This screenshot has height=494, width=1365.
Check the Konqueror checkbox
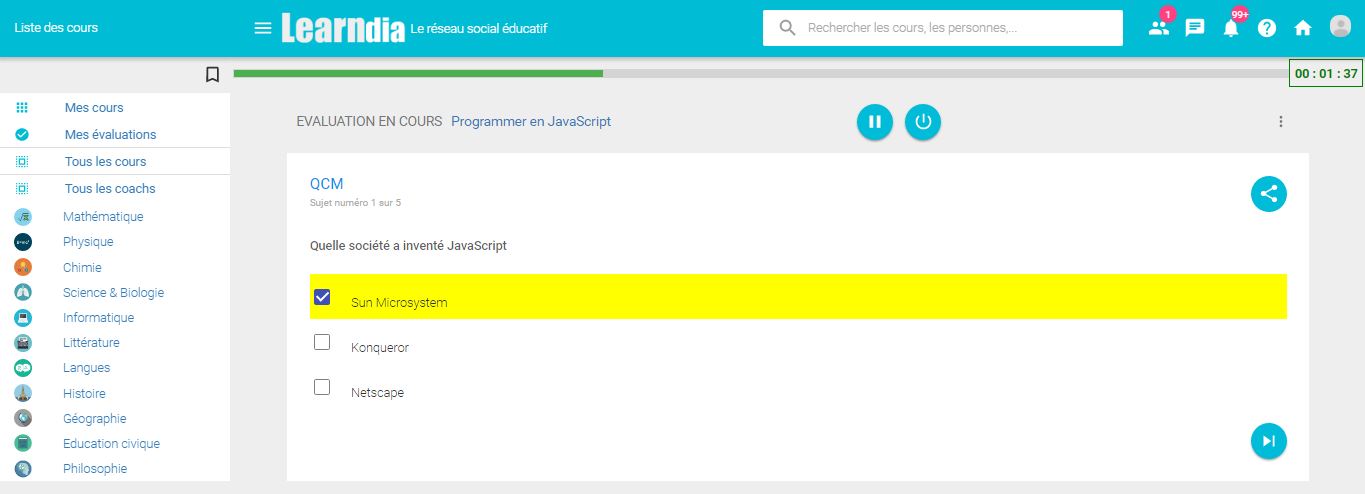point(322,342)
